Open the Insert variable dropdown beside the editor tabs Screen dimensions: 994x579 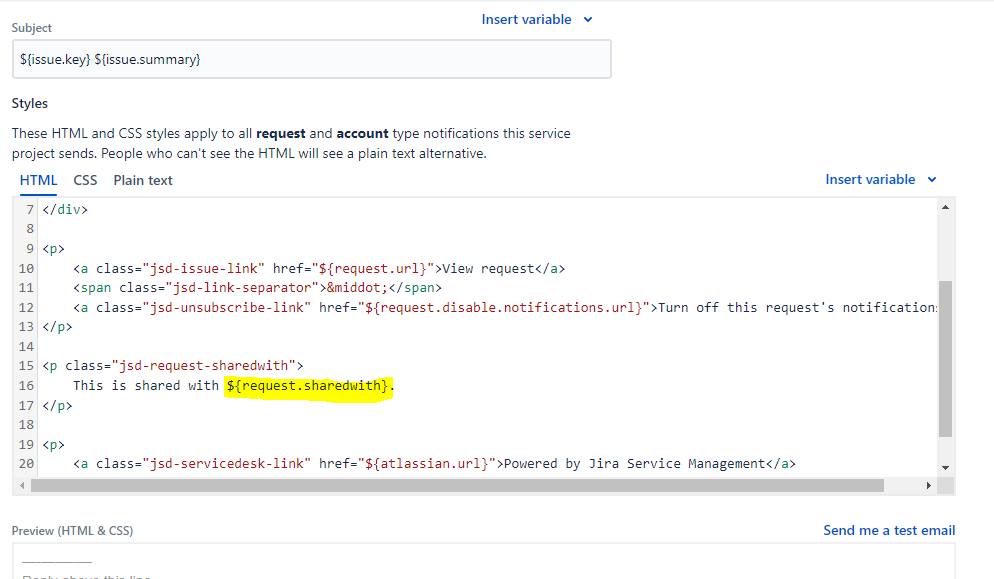(x=871, y=179)
